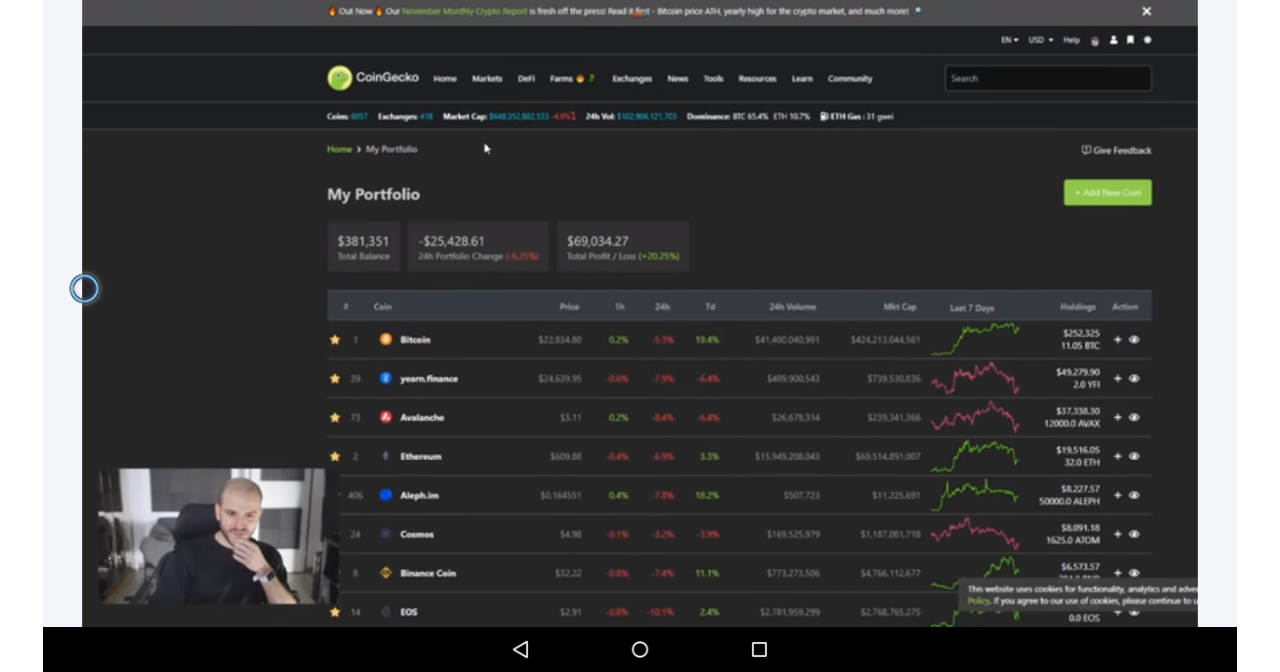Go to the Home navigation item
This screenshot has width=1280, height=672.
point(445,78)
